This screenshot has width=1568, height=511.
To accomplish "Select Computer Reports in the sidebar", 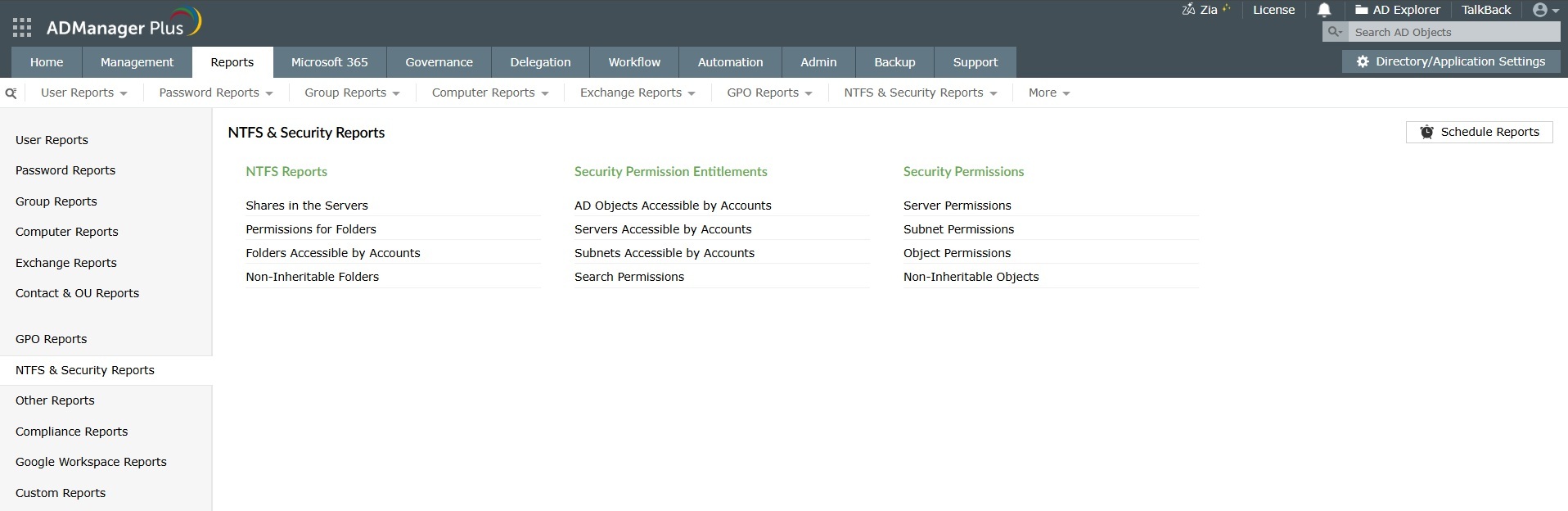I will (x=66, y=232).
